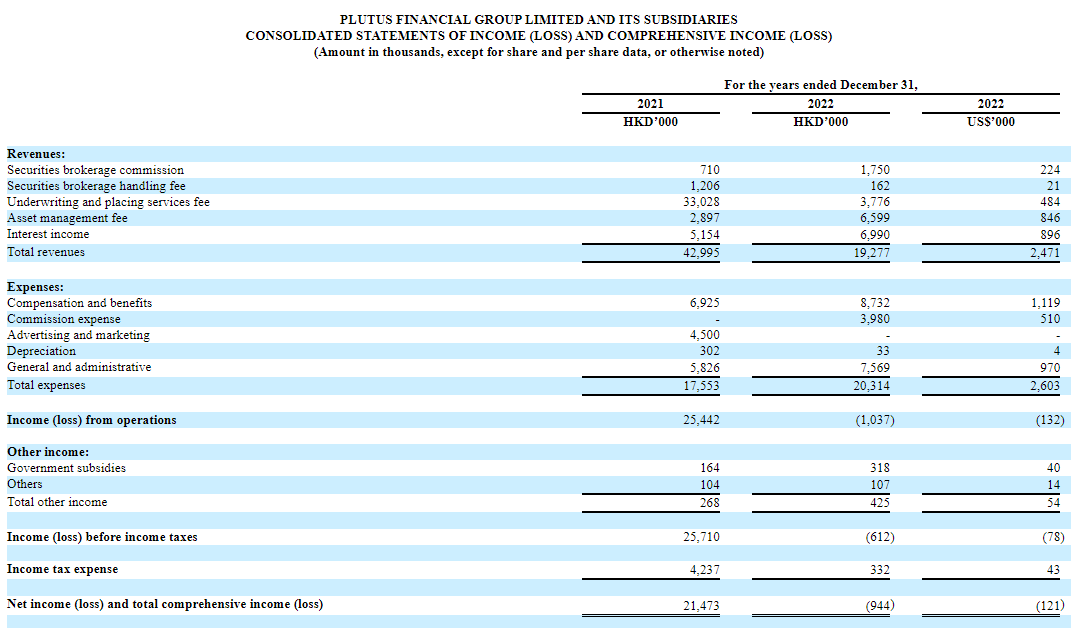Click 'Net income (loss) and total comprehensive income (loss)' label

(x=165, y=605)
